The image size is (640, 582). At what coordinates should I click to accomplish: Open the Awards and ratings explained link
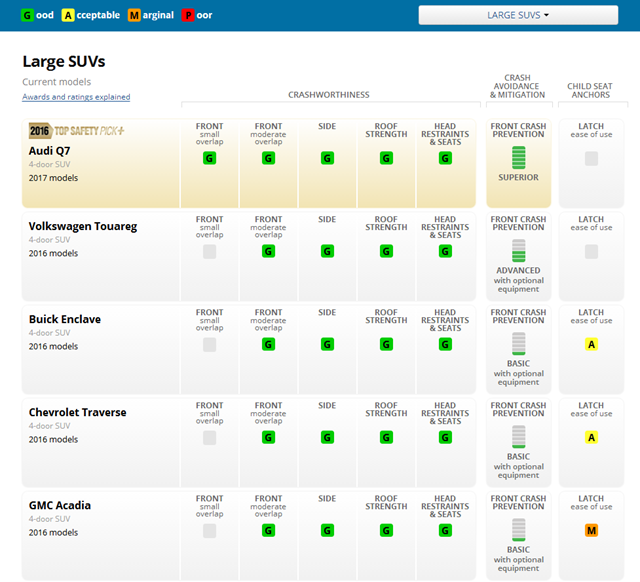[x=76, y=97]
